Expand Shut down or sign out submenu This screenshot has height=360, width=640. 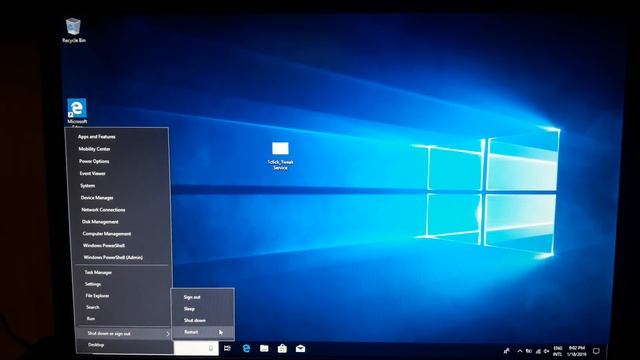(124, 333)
